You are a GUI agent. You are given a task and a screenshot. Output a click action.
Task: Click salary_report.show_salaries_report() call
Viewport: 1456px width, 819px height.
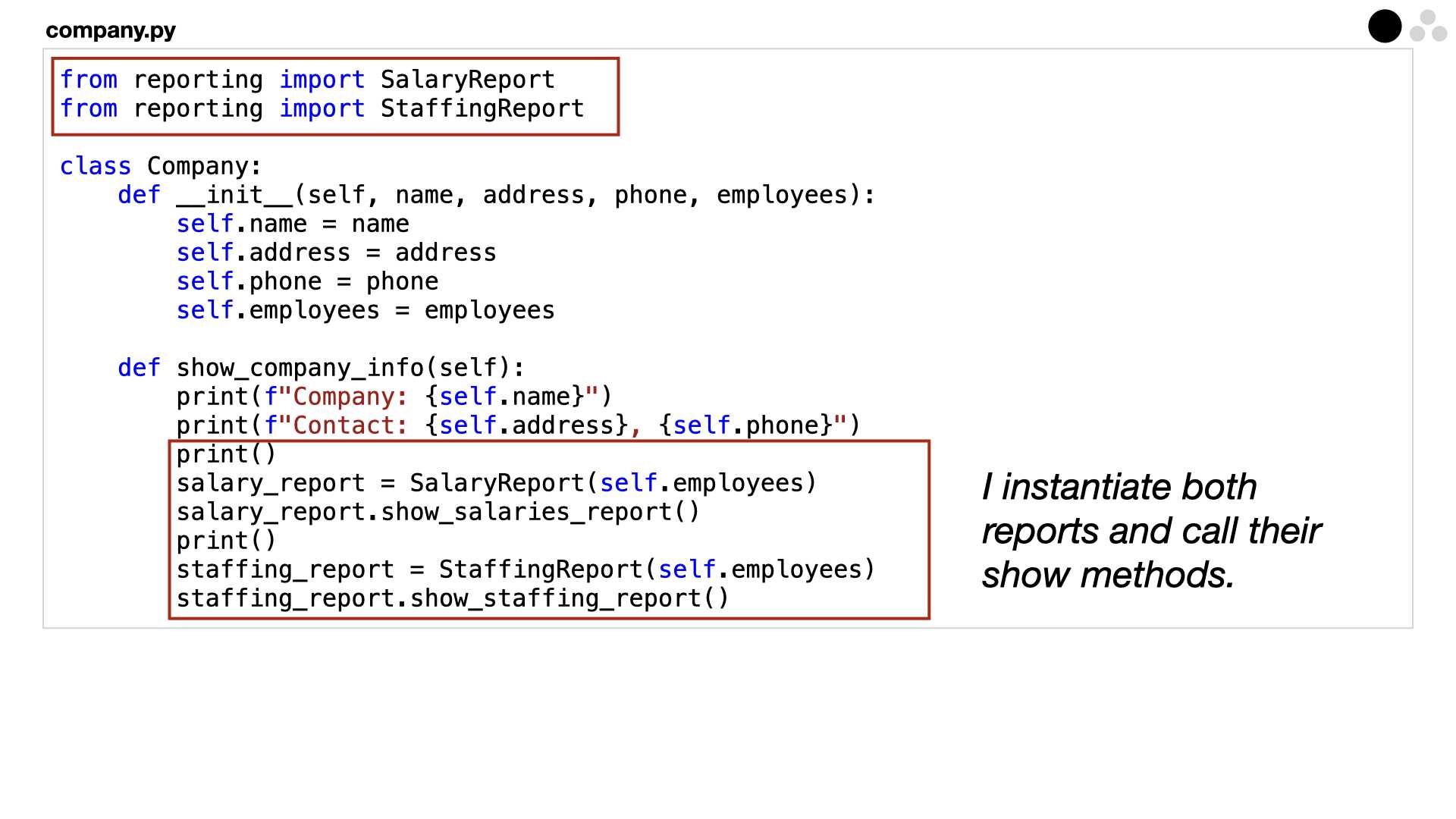[x=438, y=512]
